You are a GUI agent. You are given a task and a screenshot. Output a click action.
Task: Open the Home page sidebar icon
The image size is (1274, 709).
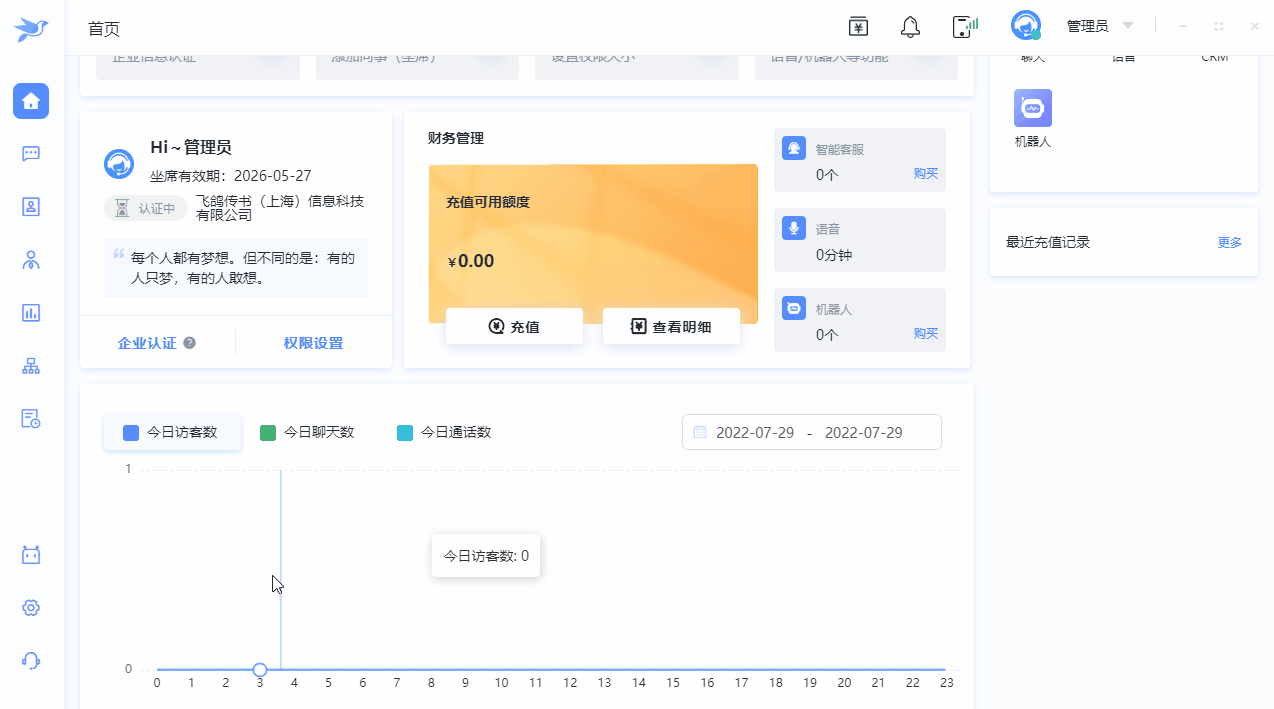pyautogui.click(x=31, y=101)
